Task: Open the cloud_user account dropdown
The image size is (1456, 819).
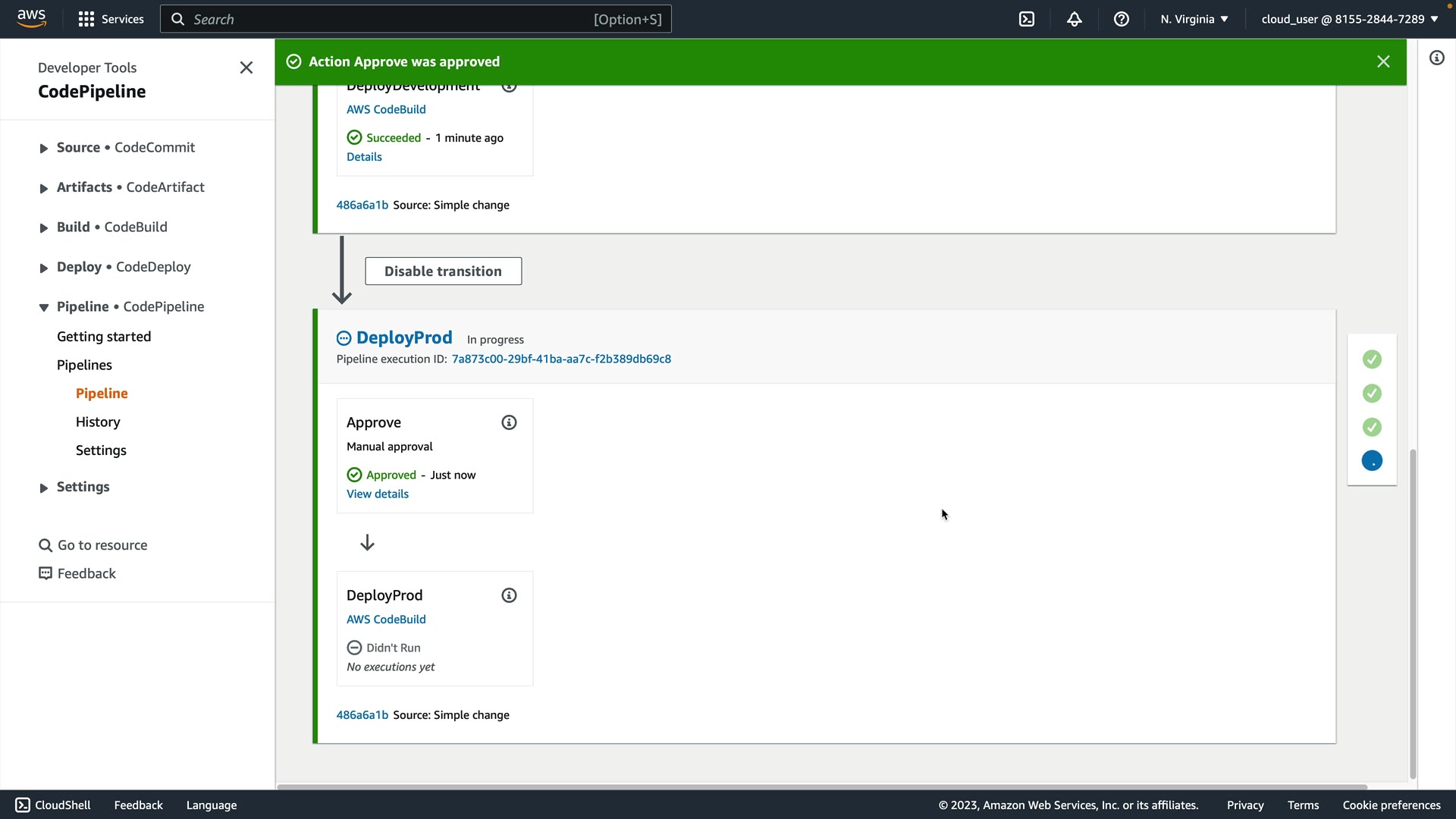Action: (1349, 19)
